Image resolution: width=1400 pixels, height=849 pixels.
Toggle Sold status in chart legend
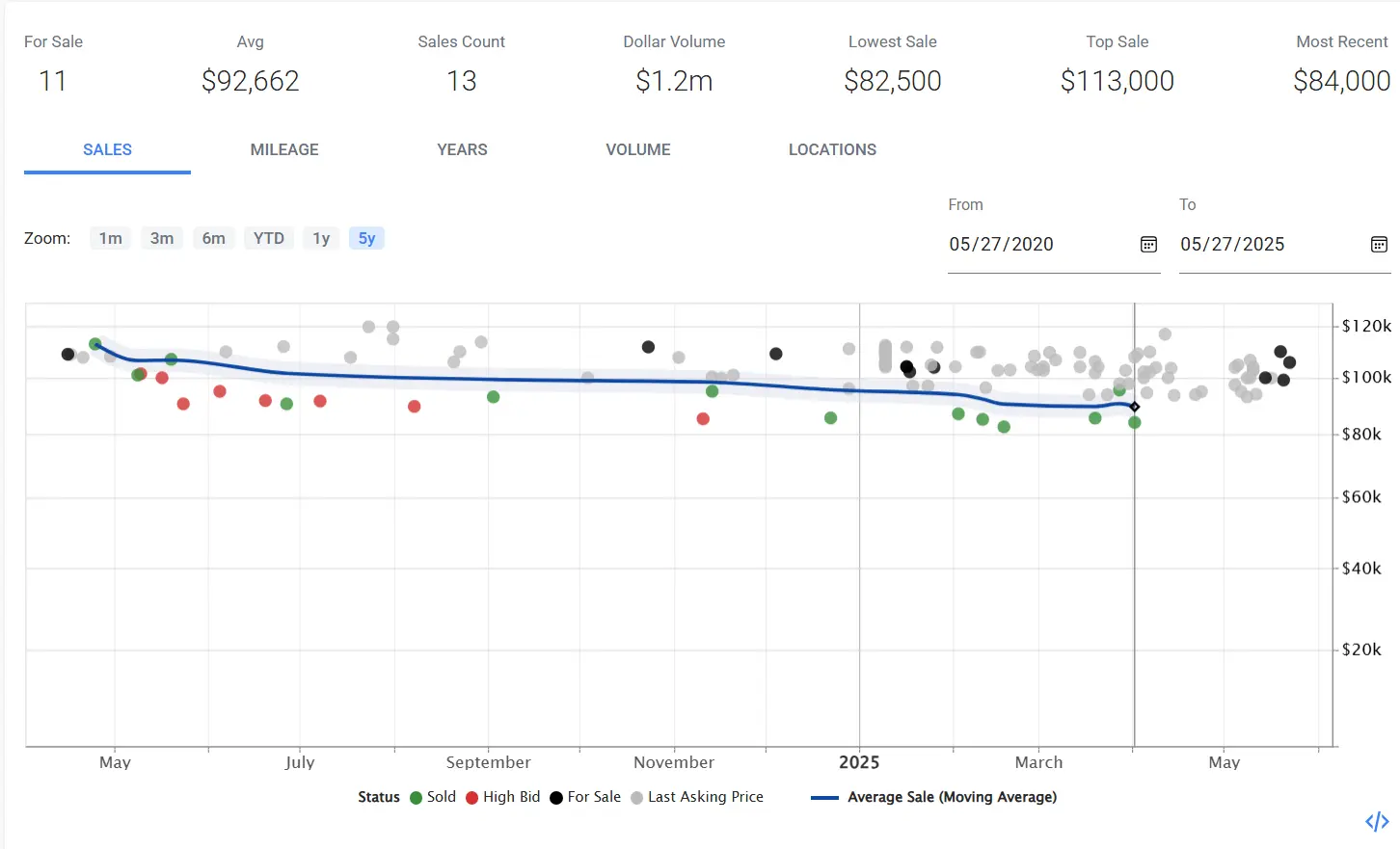433,797
